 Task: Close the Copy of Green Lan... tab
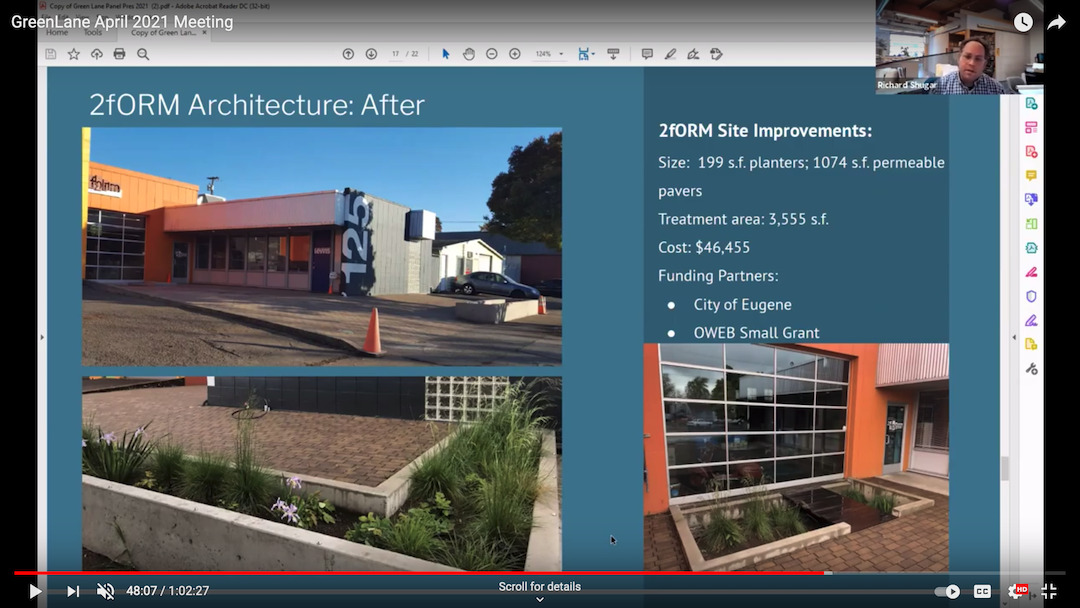[205, 32]
